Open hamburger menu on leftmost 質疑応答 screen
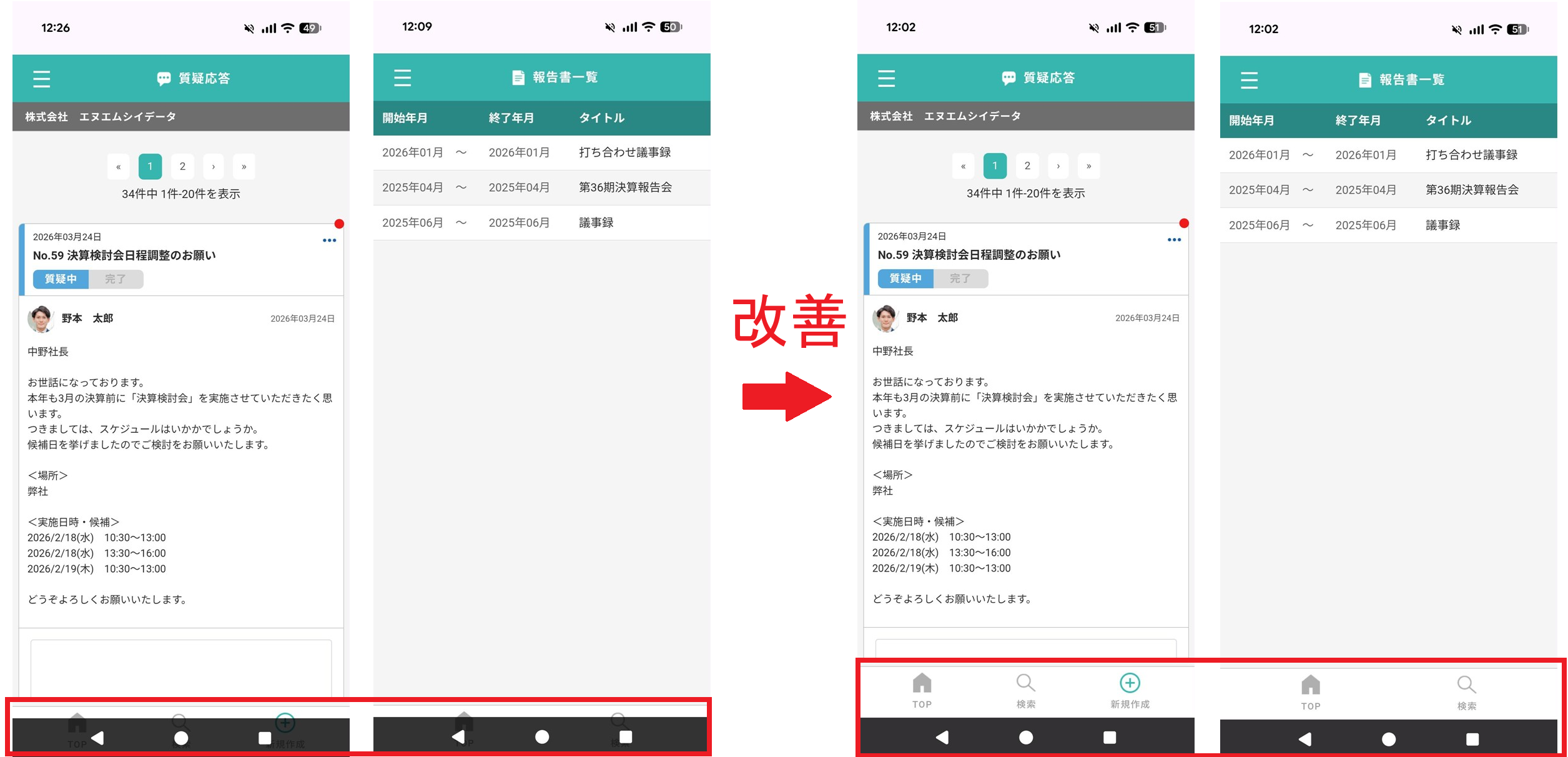Image resolution: width=1568 pixels, height=757 pixels. click(x=42, y=79)
